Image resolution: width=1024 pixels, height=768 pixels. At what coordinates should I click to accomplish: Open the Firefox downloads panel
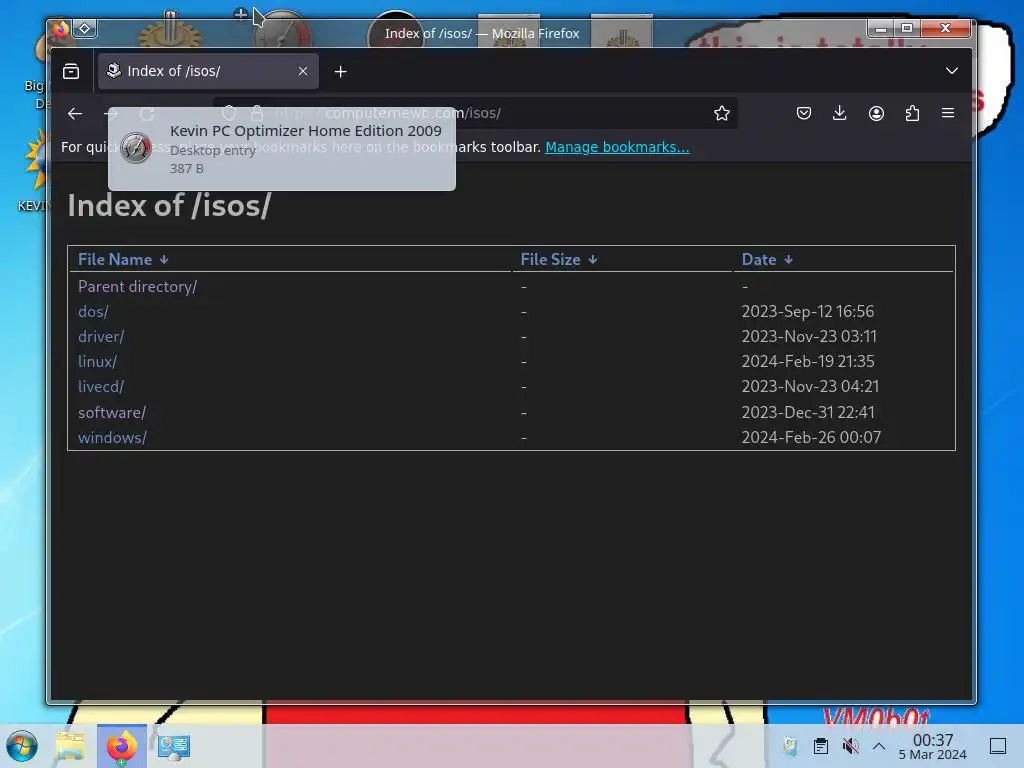(840, 113)
